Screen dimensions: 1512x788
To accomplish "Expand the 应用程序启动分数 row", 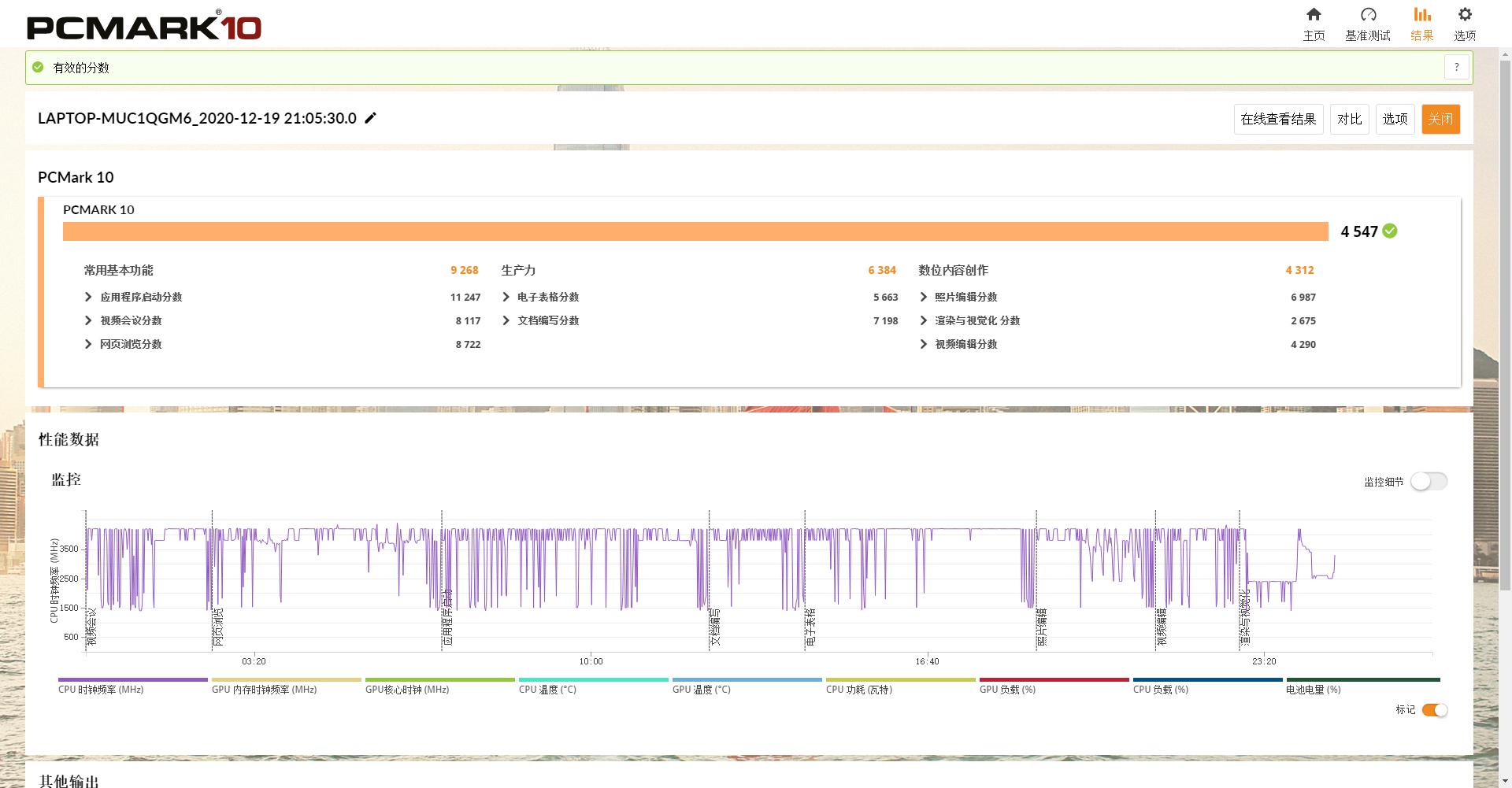I will click(88, 297).
